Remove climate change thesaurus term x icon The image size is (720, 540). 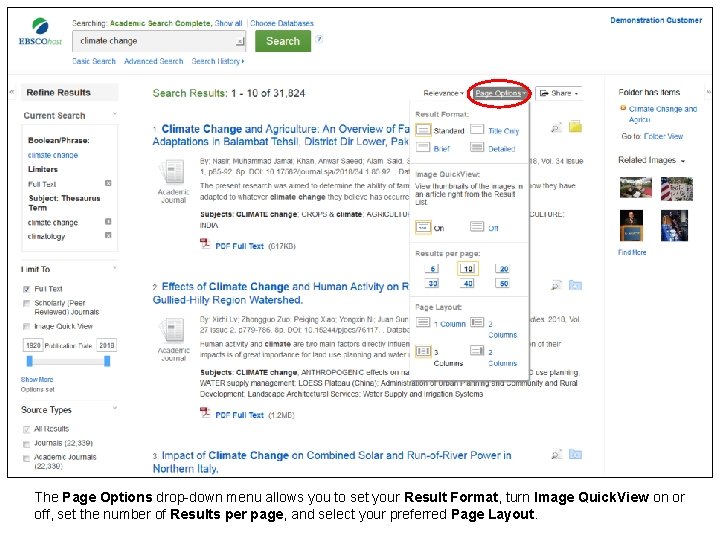click(108, 221)
